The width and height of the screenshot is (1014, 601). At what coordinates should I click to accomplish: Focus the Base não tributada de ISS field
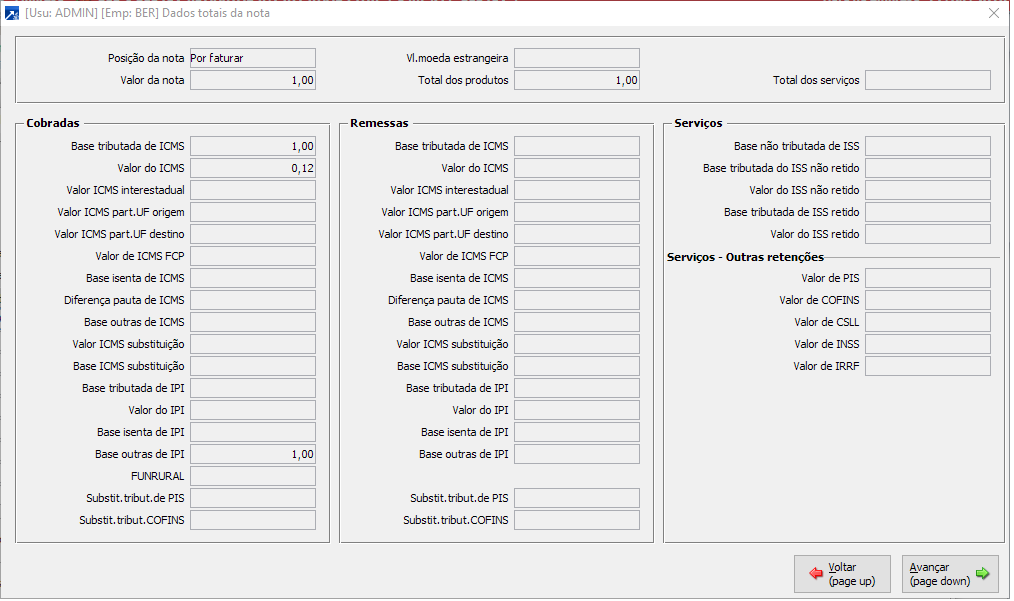(x=927, y=146)
